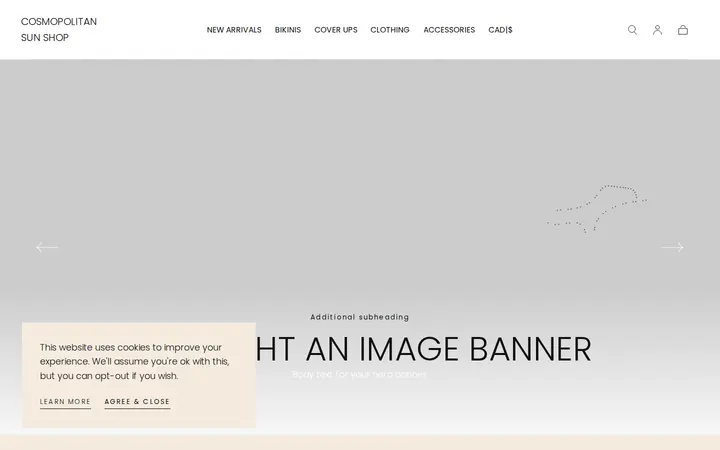The height and width of the screenshot is (450, 720).
Task: Click the image banner heading text
Action: (x=423, y=349)
